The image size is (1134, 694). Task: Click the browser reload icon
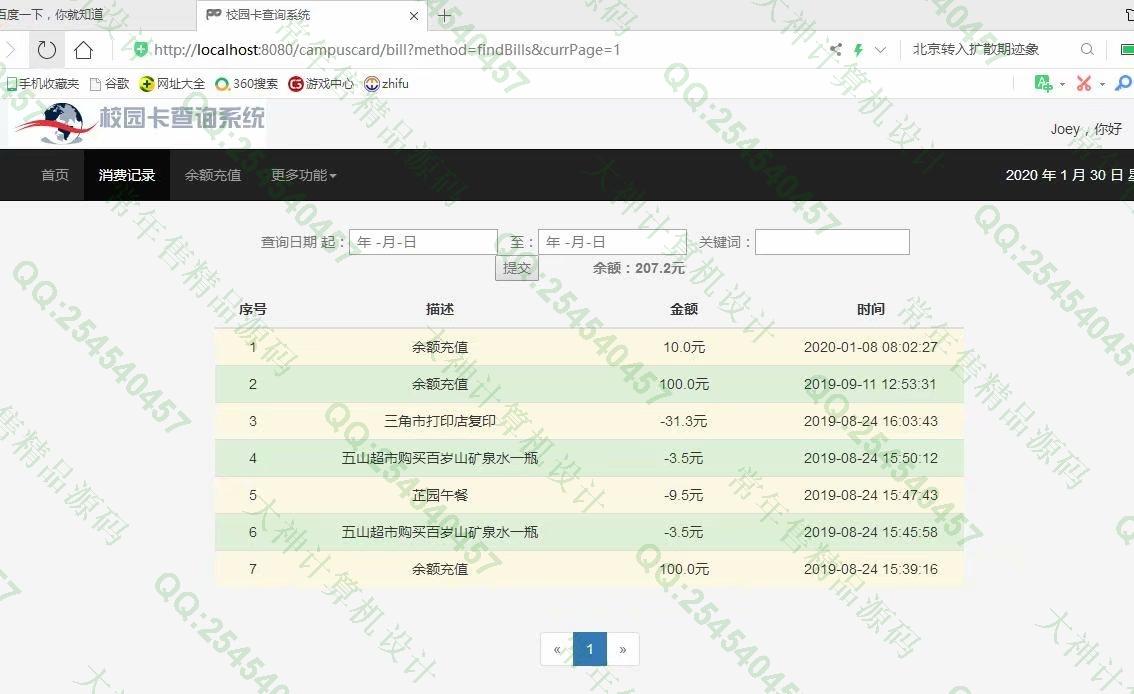47,50
